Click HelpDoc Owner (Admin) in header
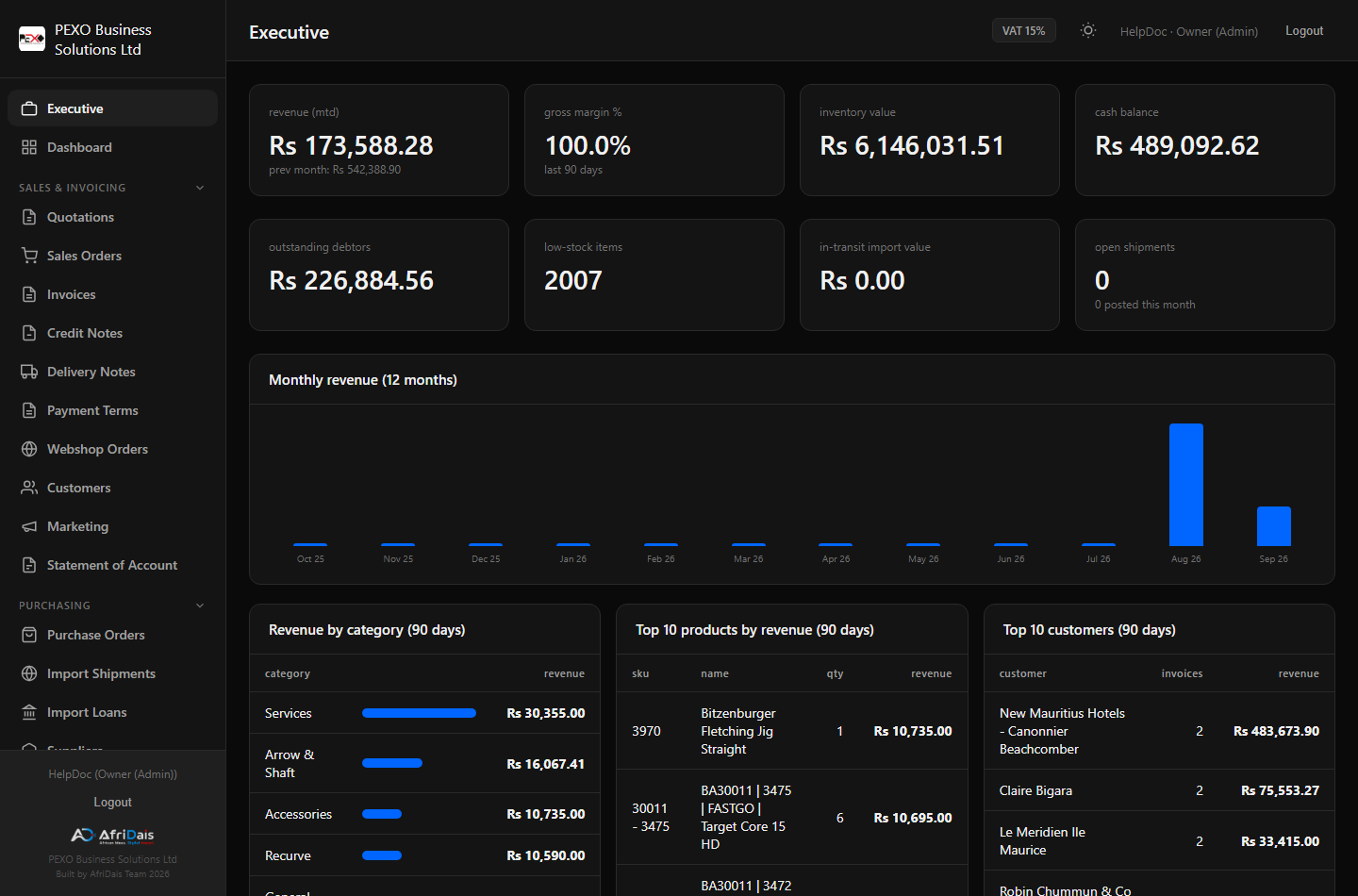Viewport: 1358px width, 896px height. coord(1188,31)
